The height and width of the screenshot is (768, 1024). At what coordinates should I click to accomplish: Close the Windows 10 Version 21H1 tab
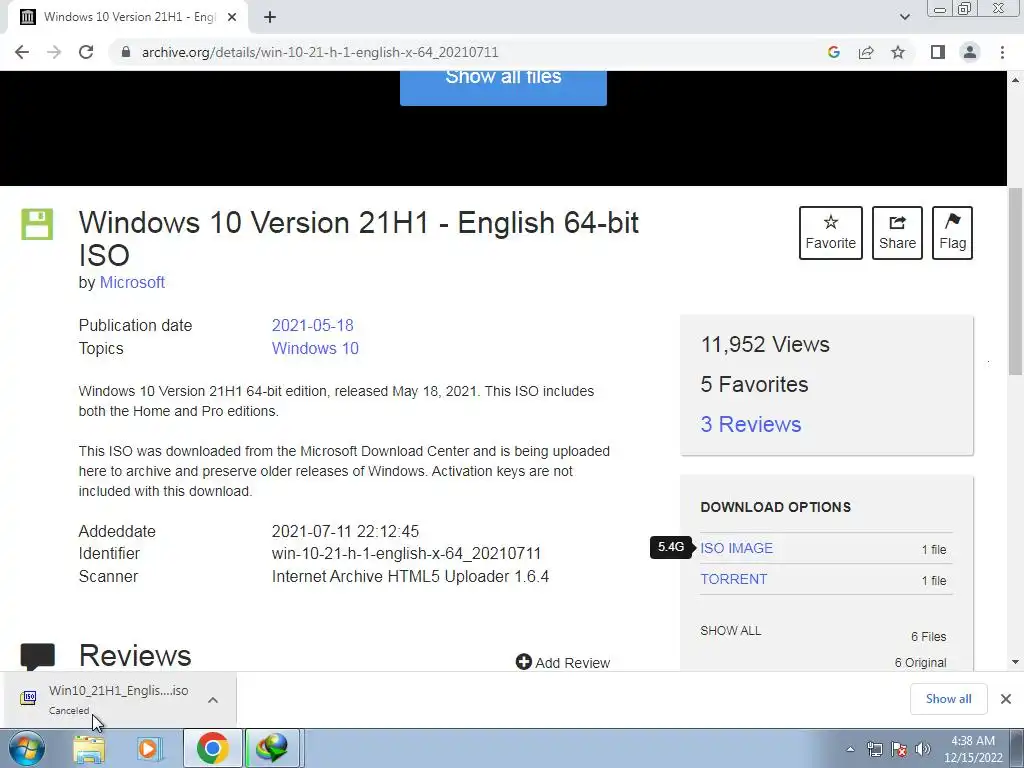(232, 18)
